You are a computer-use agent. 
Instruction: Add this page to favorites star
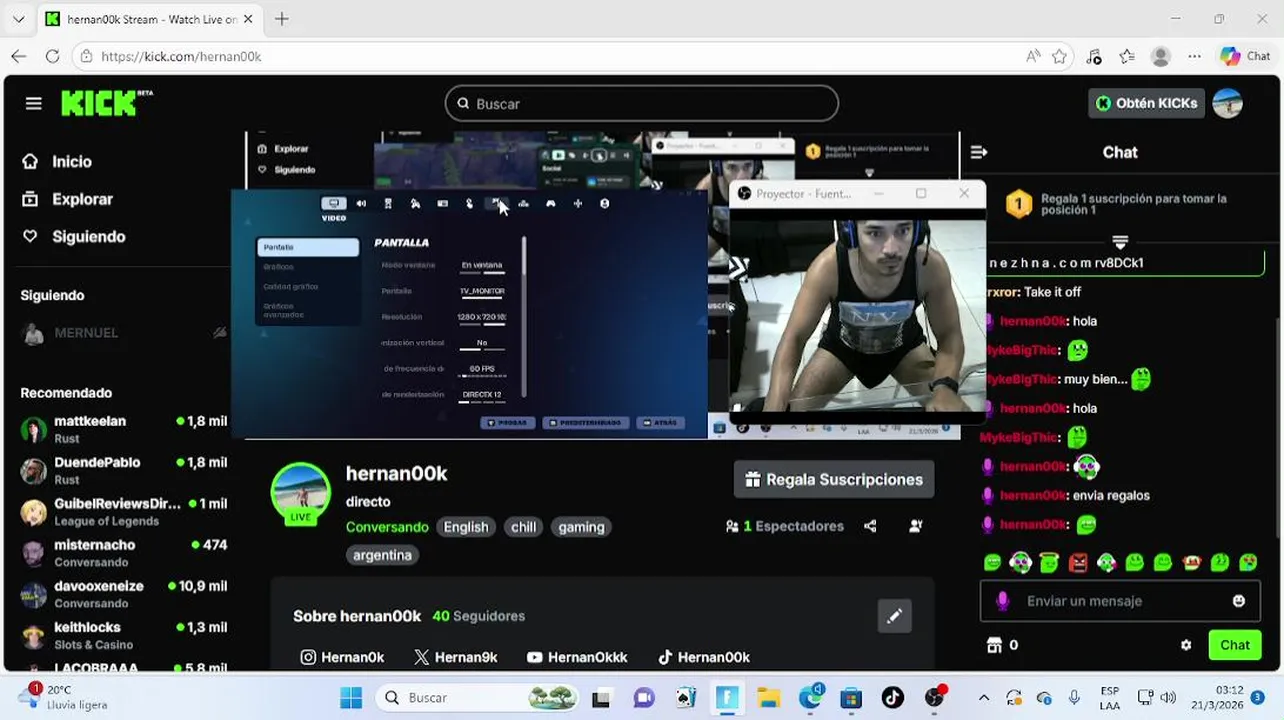[x=1060, y=56]
